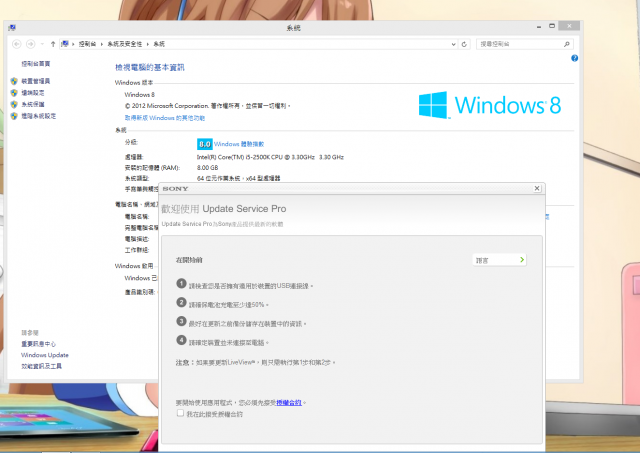Screen dimensions: 640x453
Task: Open the address bar history dropdown
Action: [453, 44]
